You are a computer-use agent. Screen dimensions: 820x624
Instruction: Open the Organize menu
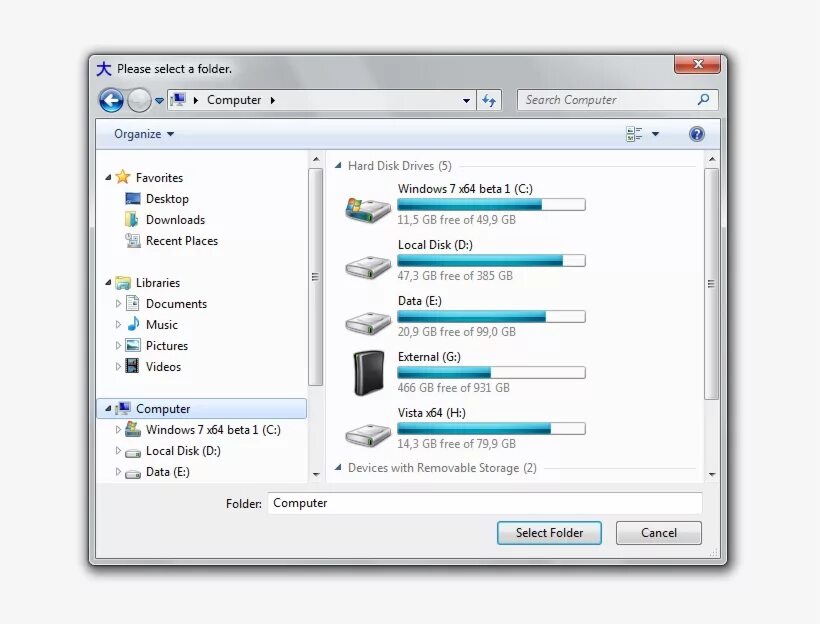pyautogui.click(x=144, y=134)
